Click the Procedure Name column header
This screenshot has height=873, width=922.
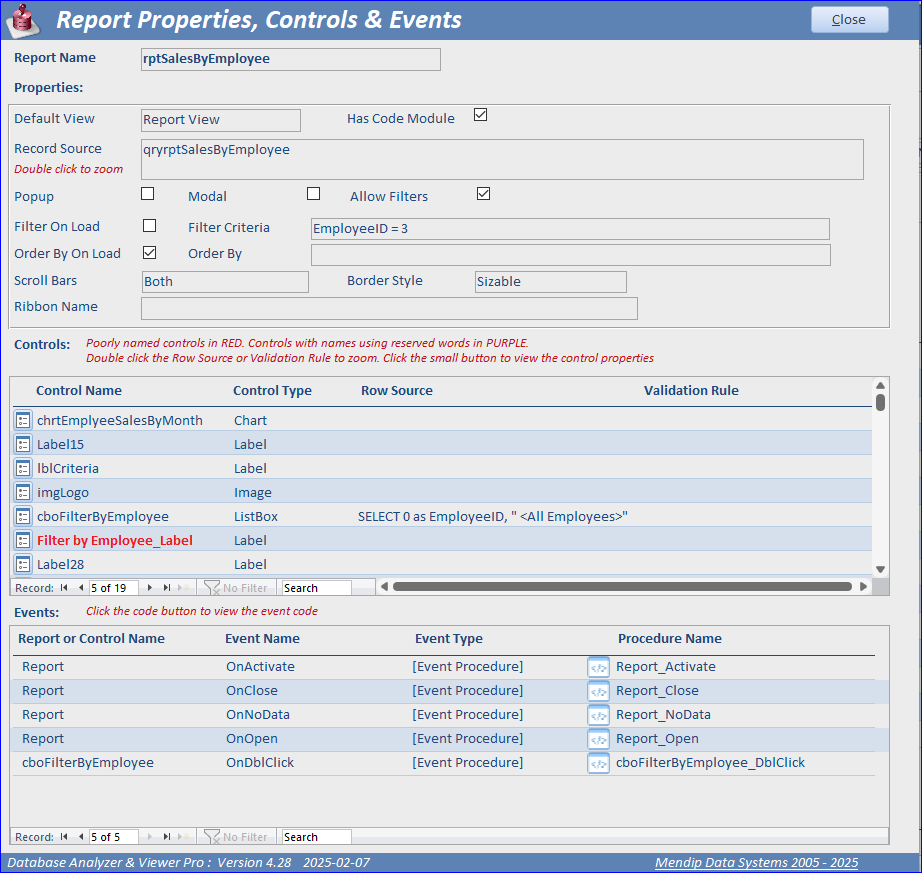click(x=670, y=638)
